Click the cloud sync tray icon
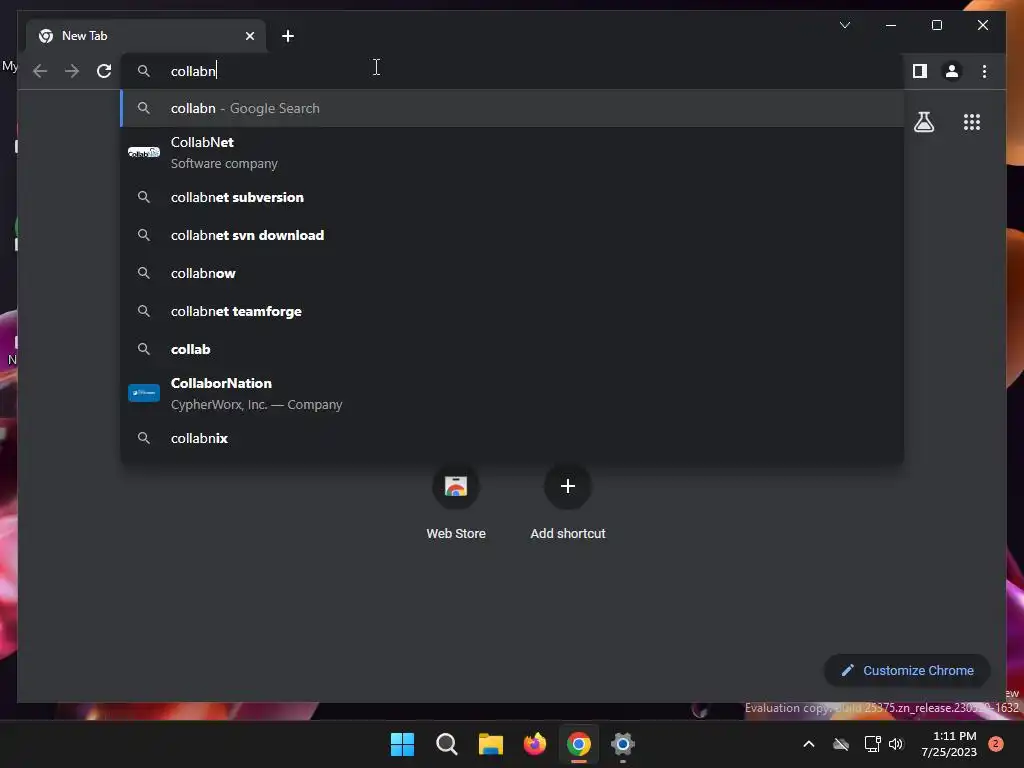 [x=841, y=744]
